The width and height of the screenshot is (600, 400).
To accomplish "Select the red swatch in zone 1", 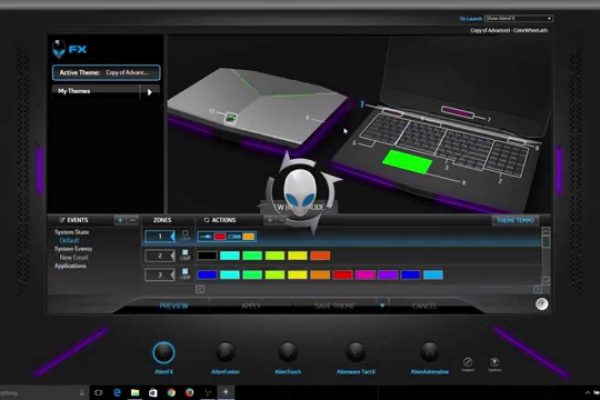I will pyautogui.click(x=219, y=237).
